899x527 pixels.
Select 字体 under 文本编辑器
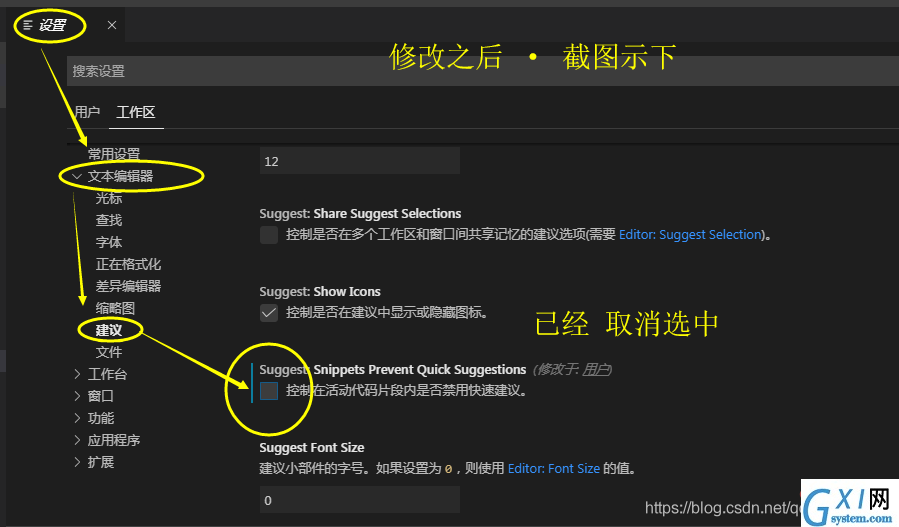pos(109,242)
